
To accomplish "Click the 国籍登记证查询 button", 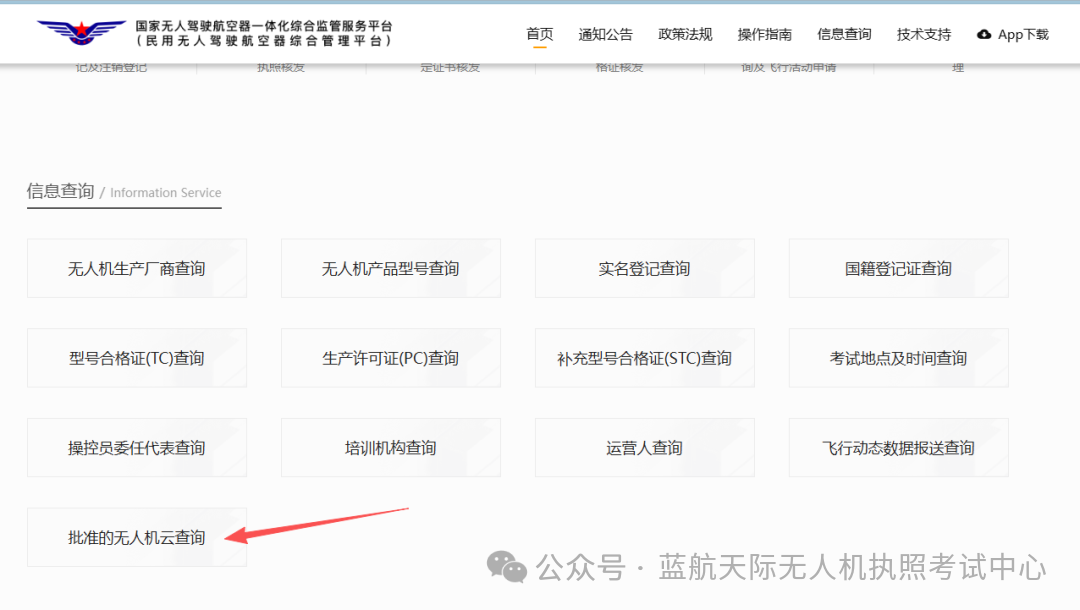I will click(x=899, y=268).
